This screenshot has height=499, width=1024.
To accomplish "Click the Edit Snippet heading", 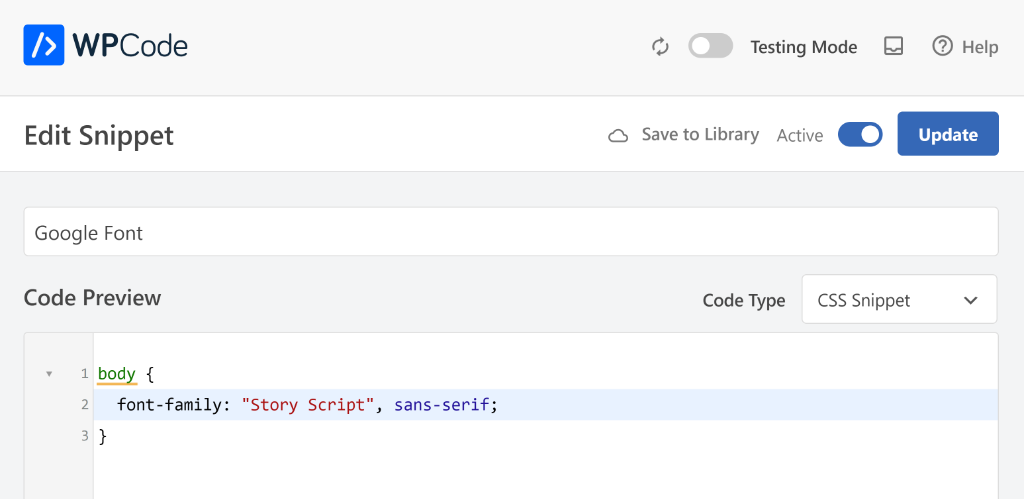I will coord(99,136).
